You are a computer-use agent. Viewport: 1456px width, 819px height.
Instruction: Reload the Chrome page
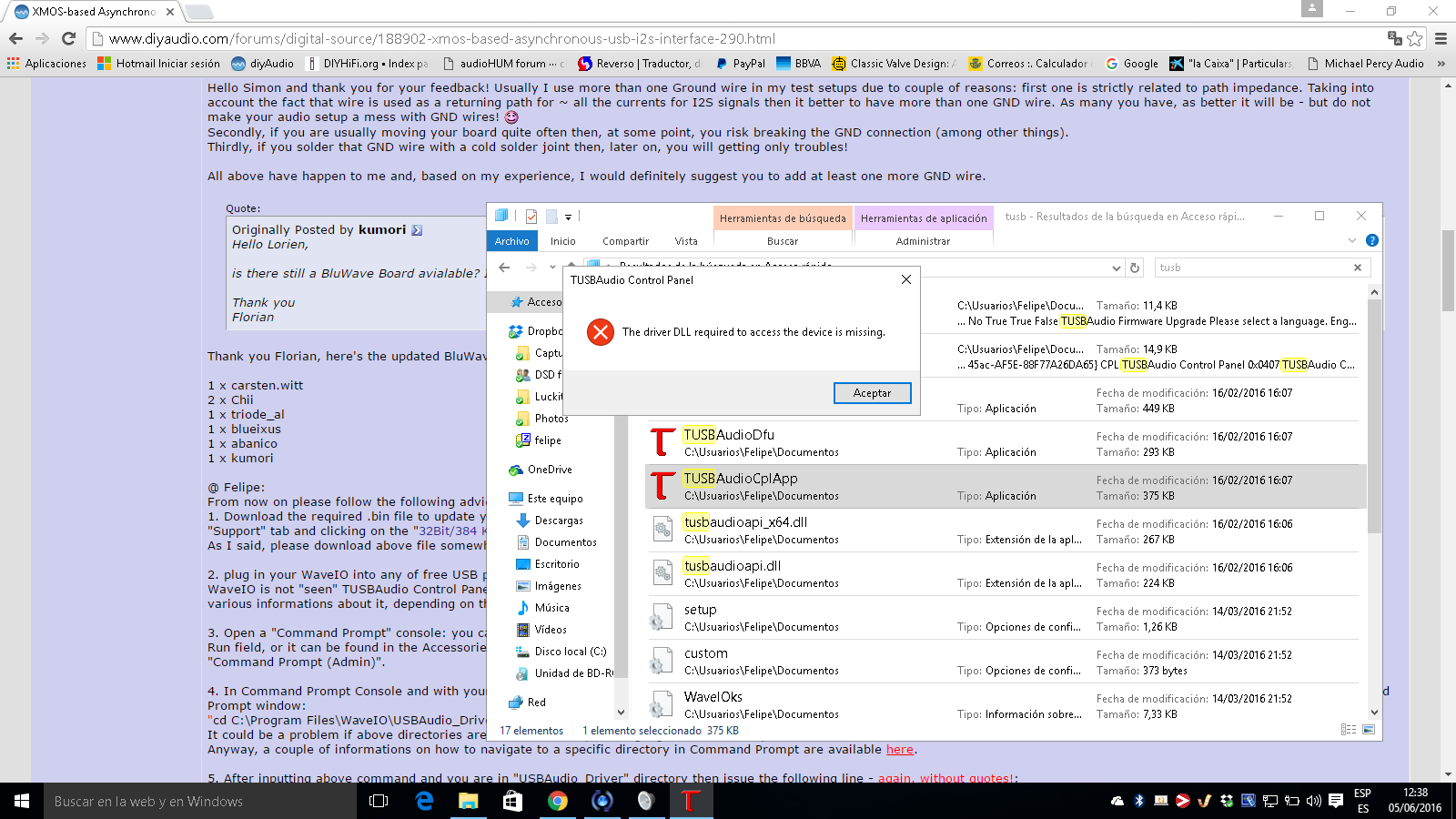tap(68, 38)
